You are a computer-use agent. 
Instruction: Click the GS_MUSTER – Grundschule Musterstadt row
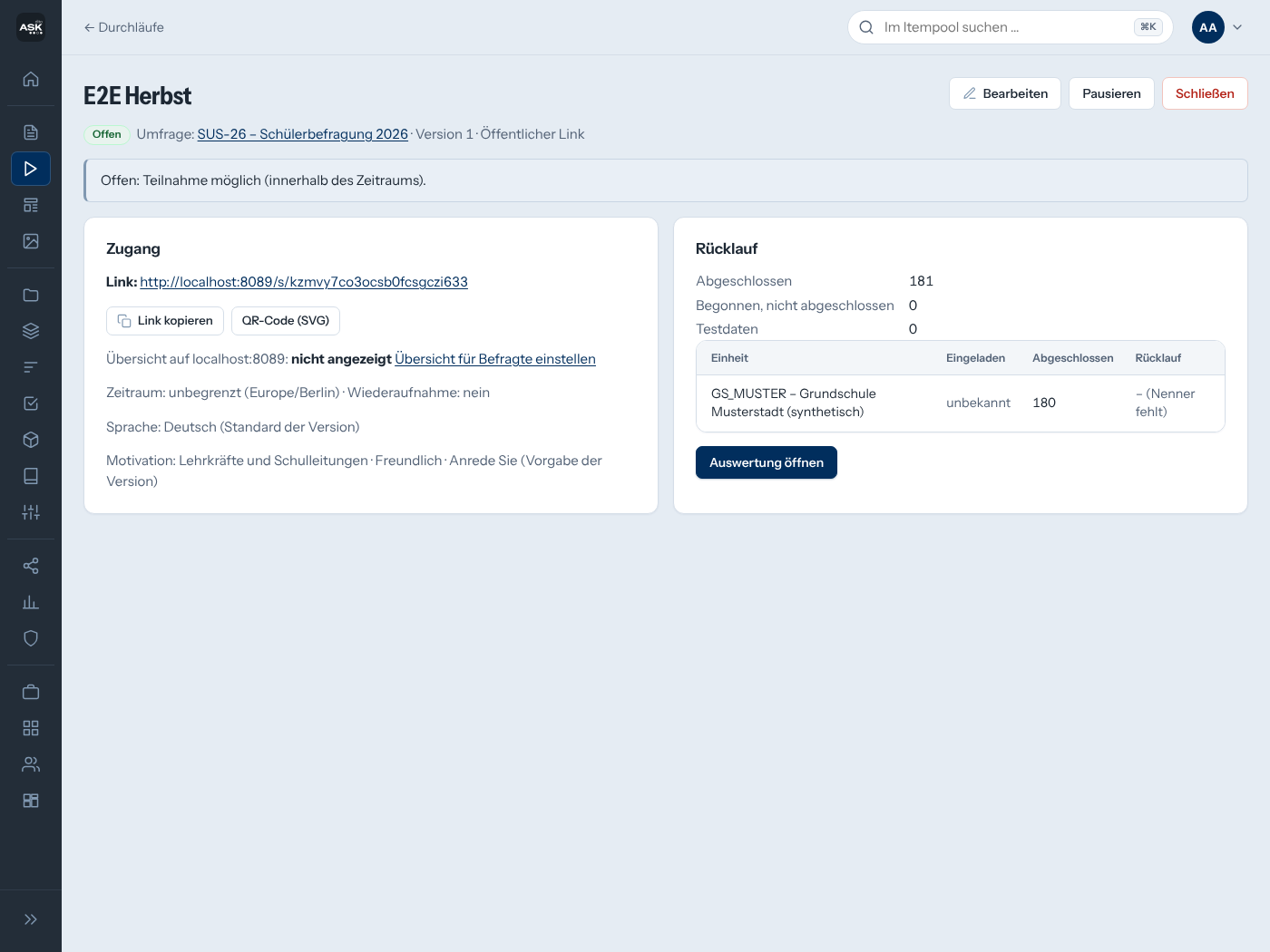(x=961, y=403)
